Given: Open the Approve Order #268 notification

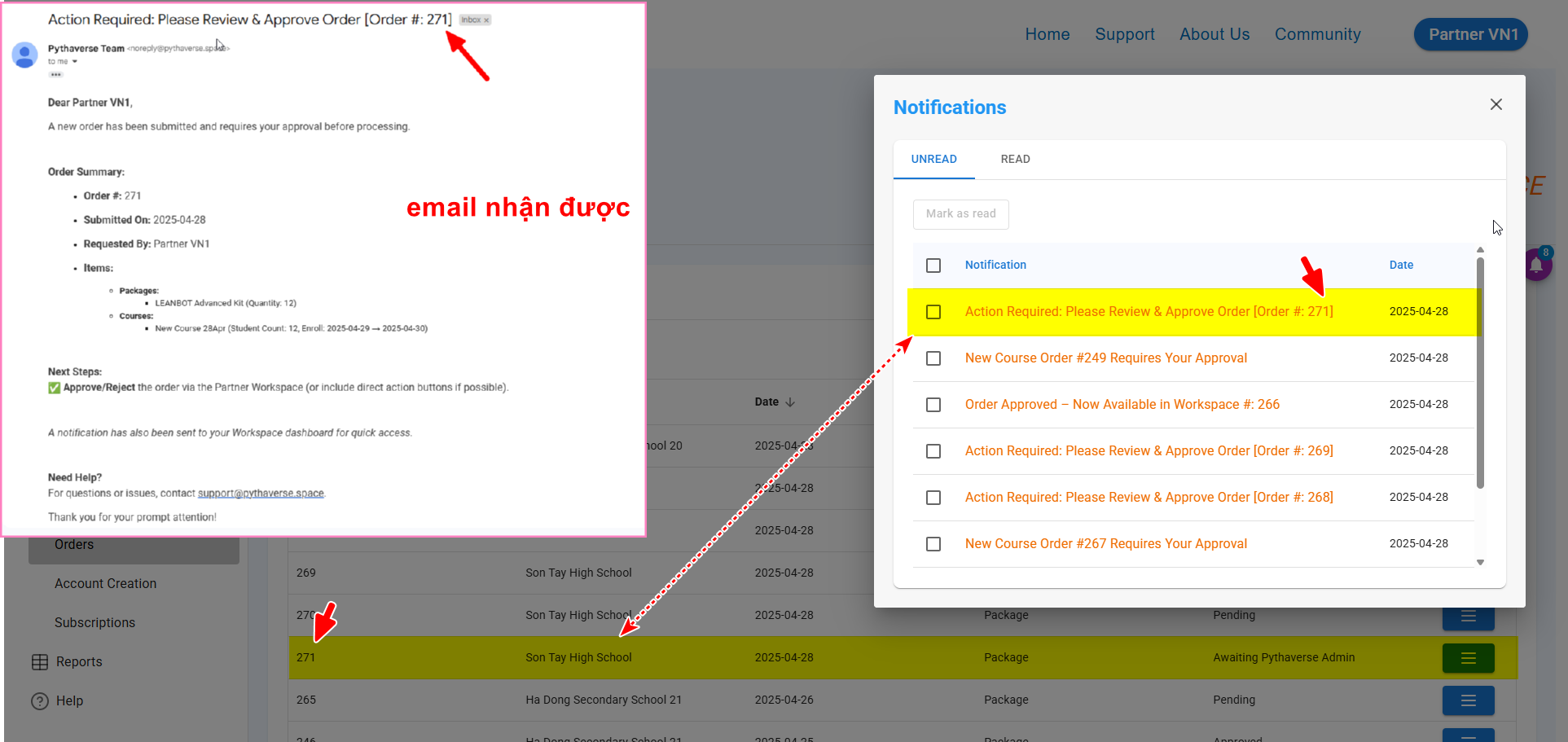Looking at the screenshot, I should point(1149,497).
